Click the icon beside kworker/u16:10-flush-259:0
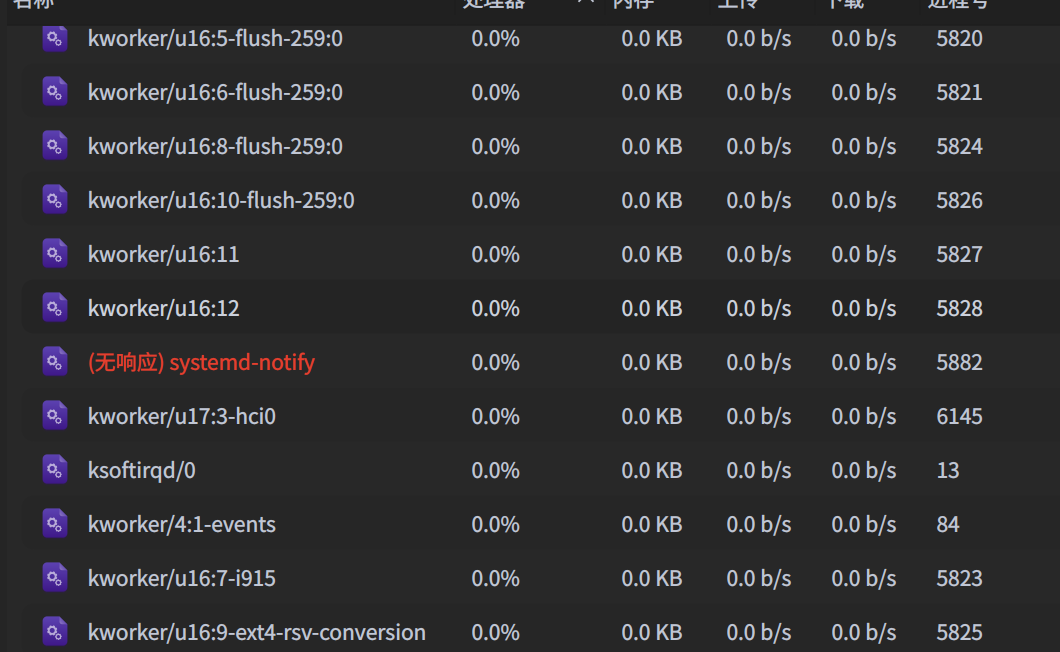Image resolution: width=1060 pixels, height=652 pixels. pyautogui.click(x=54, y=200)
